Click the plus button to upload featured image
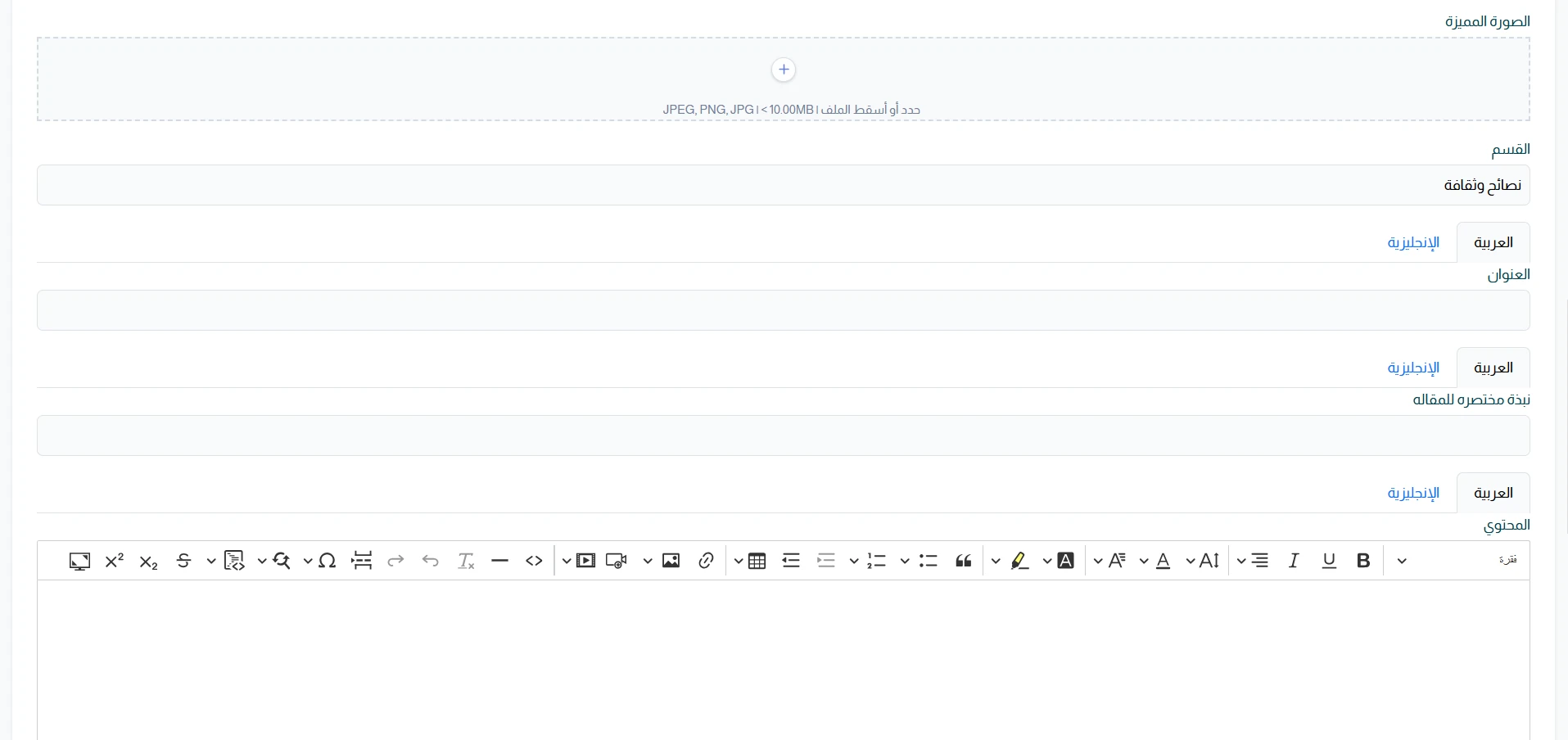This screenshot has width=1568, height=740. tap(784, 70)
